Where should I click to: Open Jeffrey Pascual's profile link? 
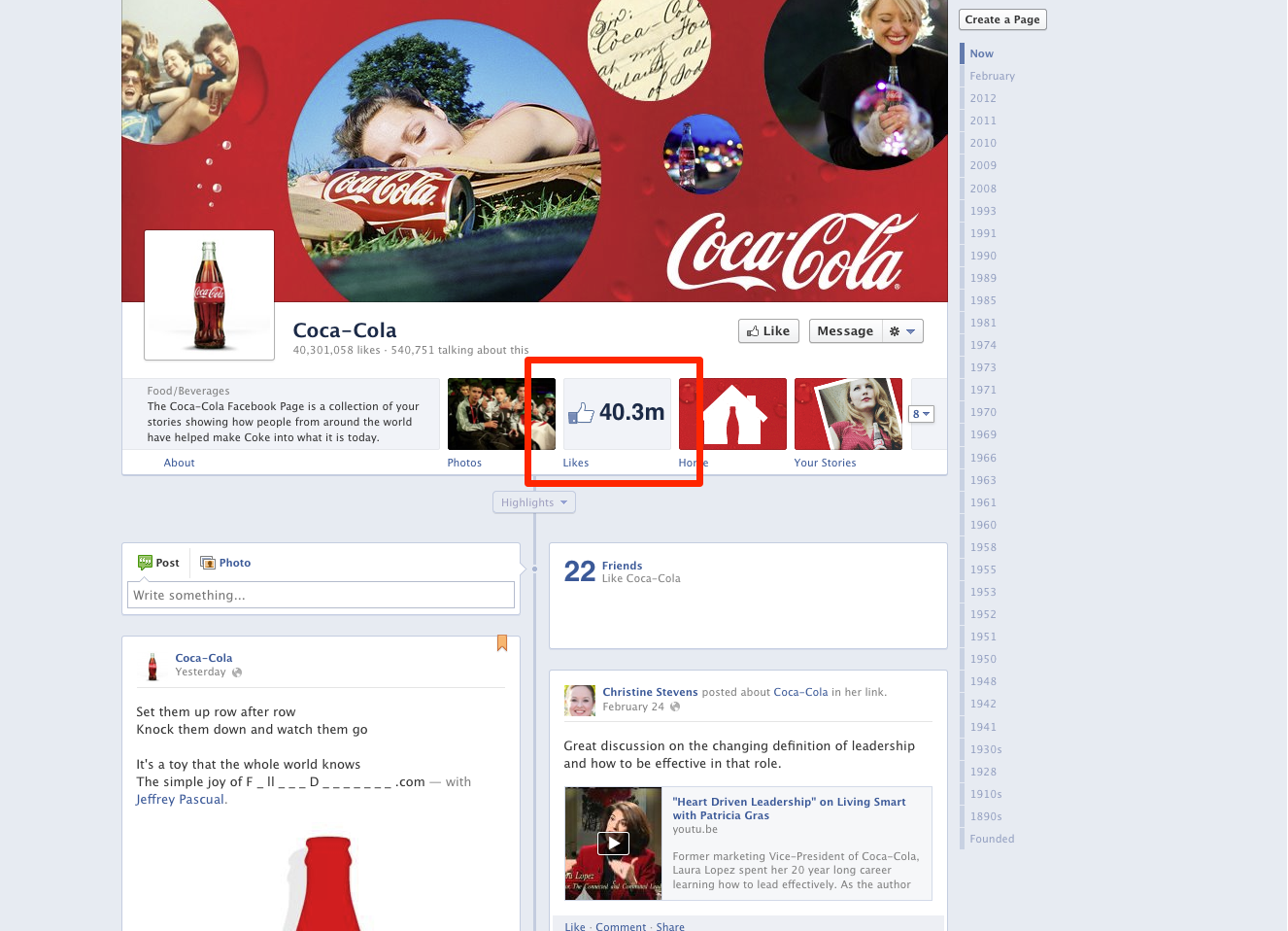click(x=181, y=800)
